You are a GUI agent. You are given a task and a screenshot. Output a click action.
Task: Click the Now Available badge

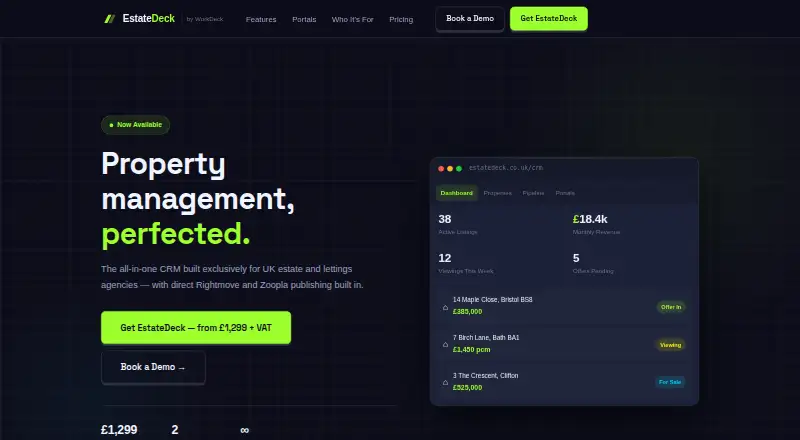click(x=136, y=125)
